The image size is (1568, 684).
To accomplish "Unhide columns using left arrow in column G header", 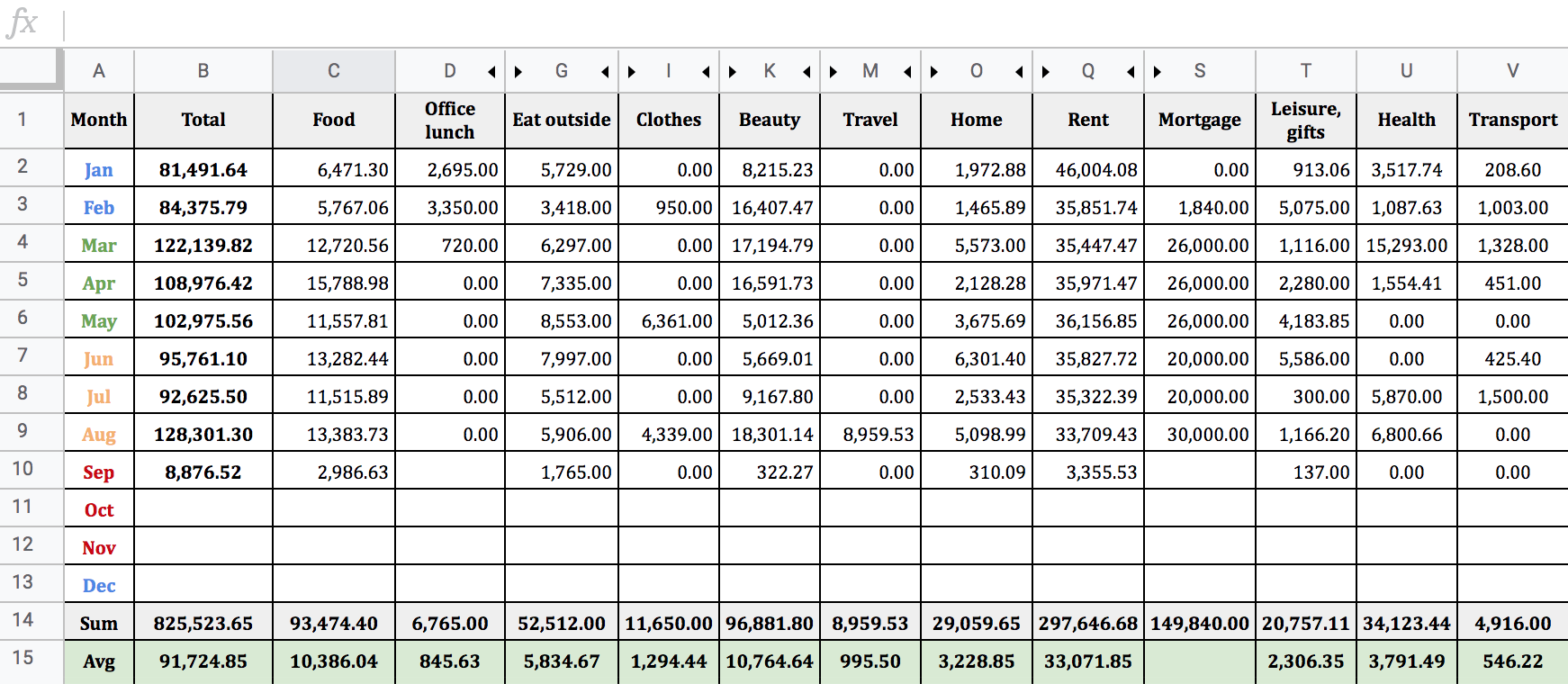I will pyautogui.click(x=605, y=72).
